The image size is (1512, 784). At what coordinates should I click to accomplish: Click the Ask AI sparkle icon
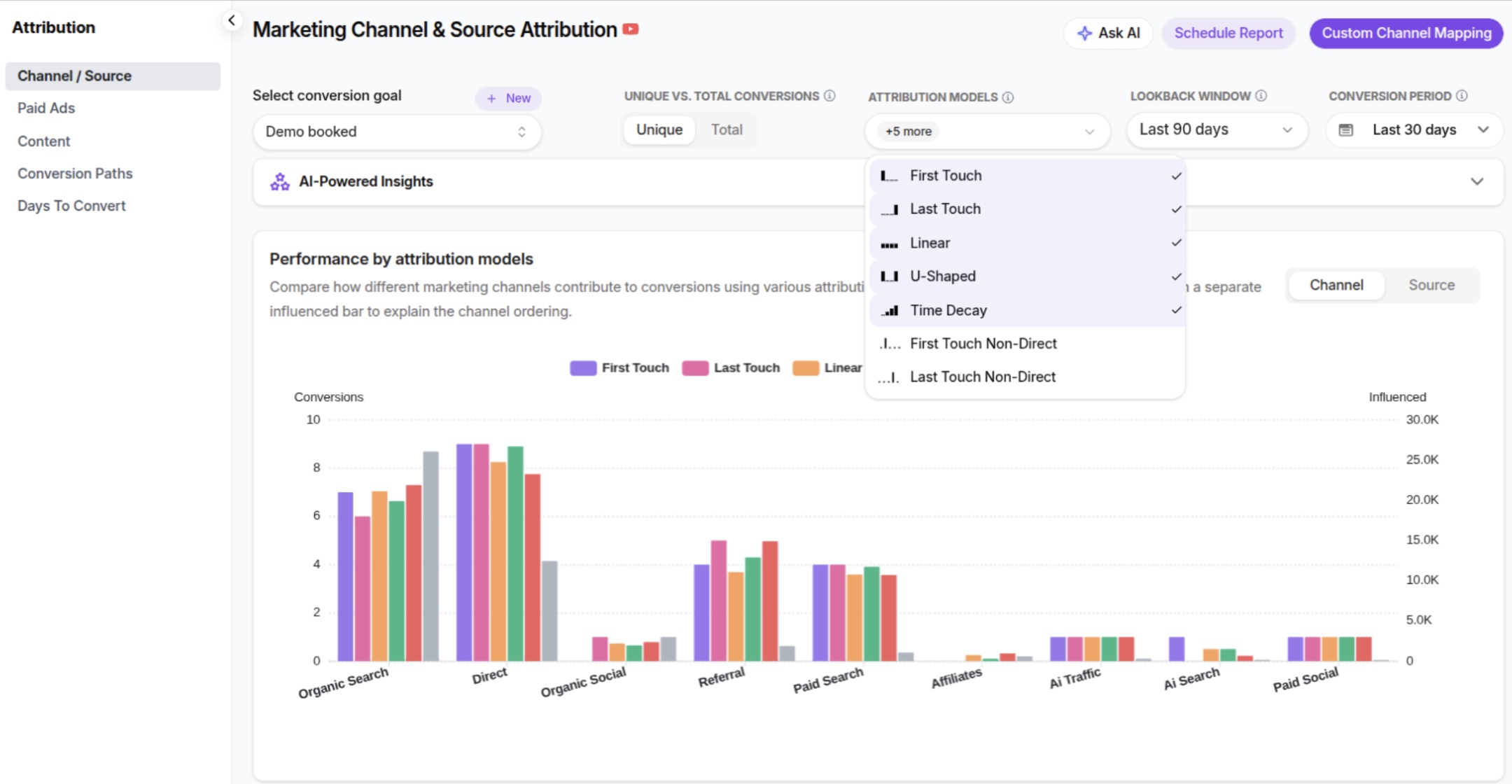click(1084, 33)
